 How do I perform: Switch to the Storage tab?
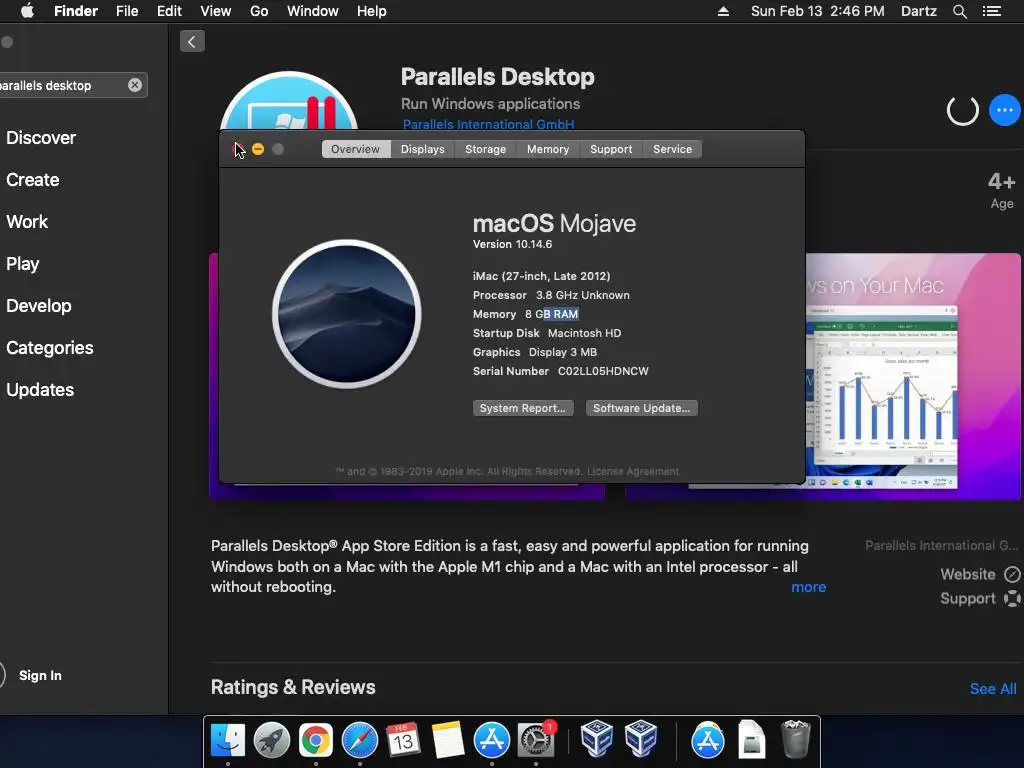pyautogui.click(x=485, y=149)
